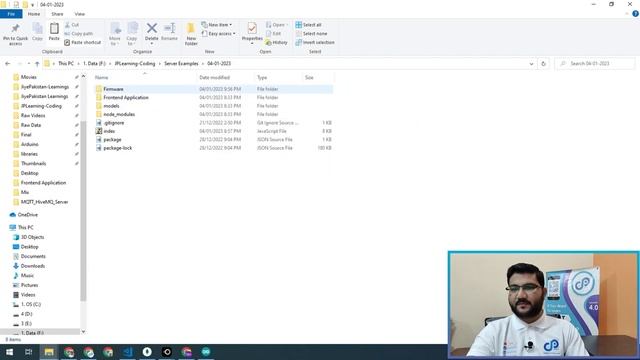The width and height of the screenshot is (640, 360).
Task: Open the Move to dropdown
Action: (x=115, y=34)
